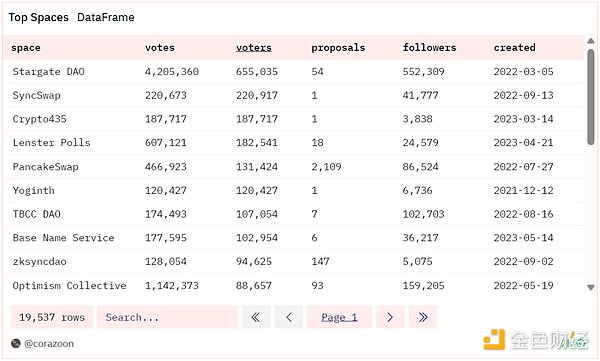Sort by the votes column header
The height and width of the screenshot is (361, 600).
pos(160,47)
